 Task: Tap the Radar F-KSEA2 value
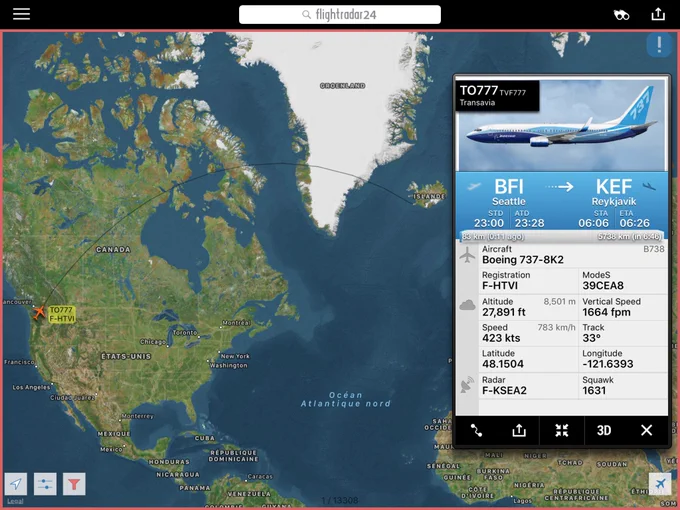pos(504,391)
